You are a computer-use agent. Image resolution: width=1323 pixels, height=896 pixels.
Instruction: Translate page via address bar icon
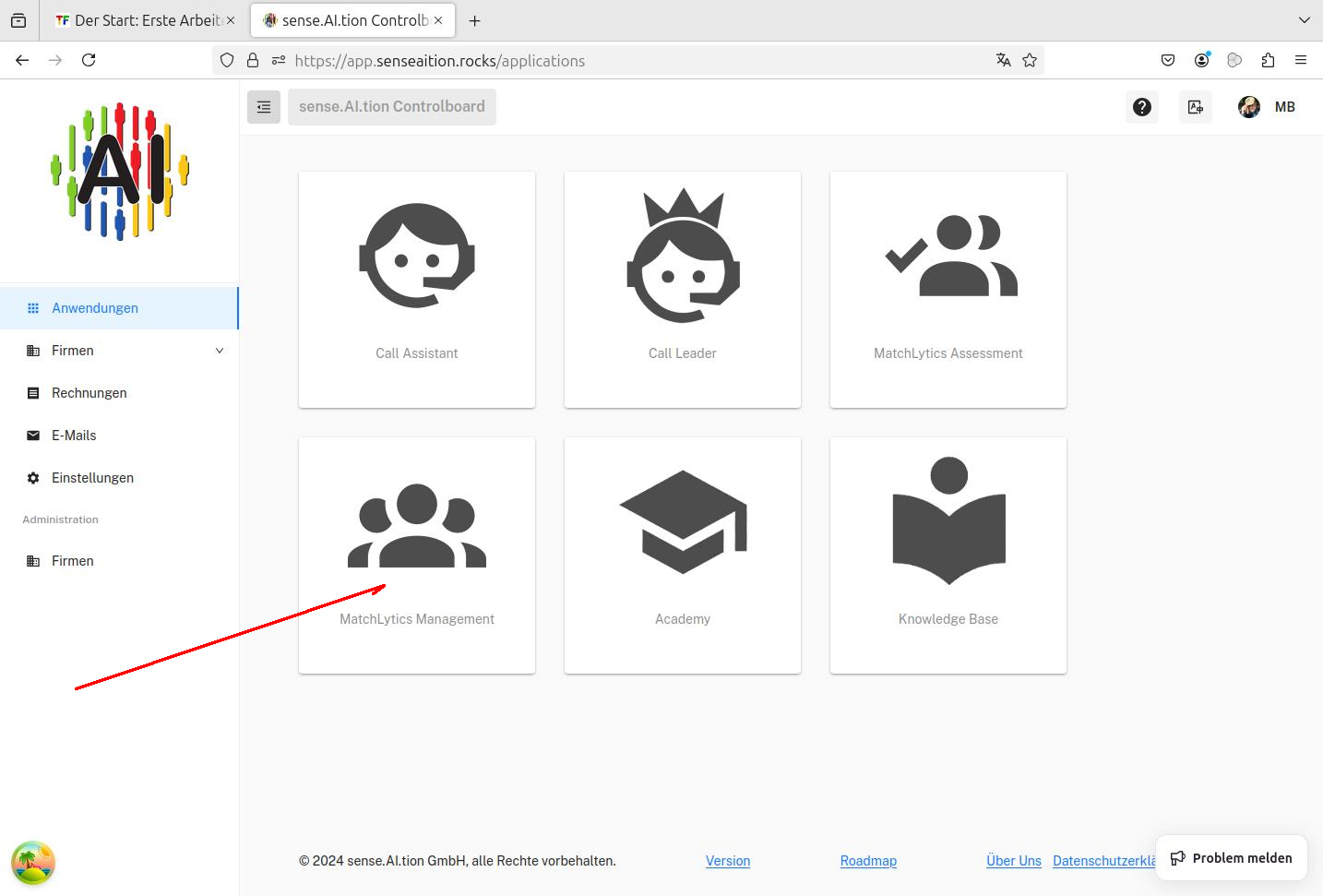[1004, 60]
